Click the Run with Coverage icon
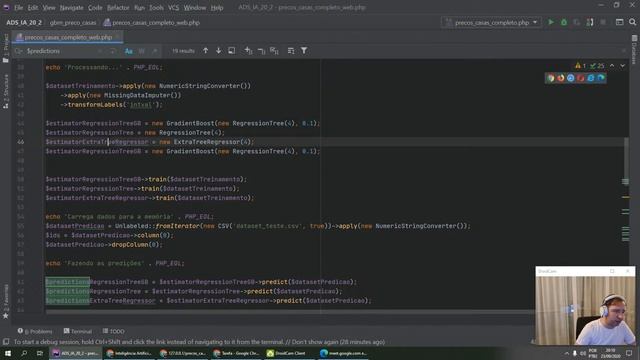640x360 pixels. (577, 22)
